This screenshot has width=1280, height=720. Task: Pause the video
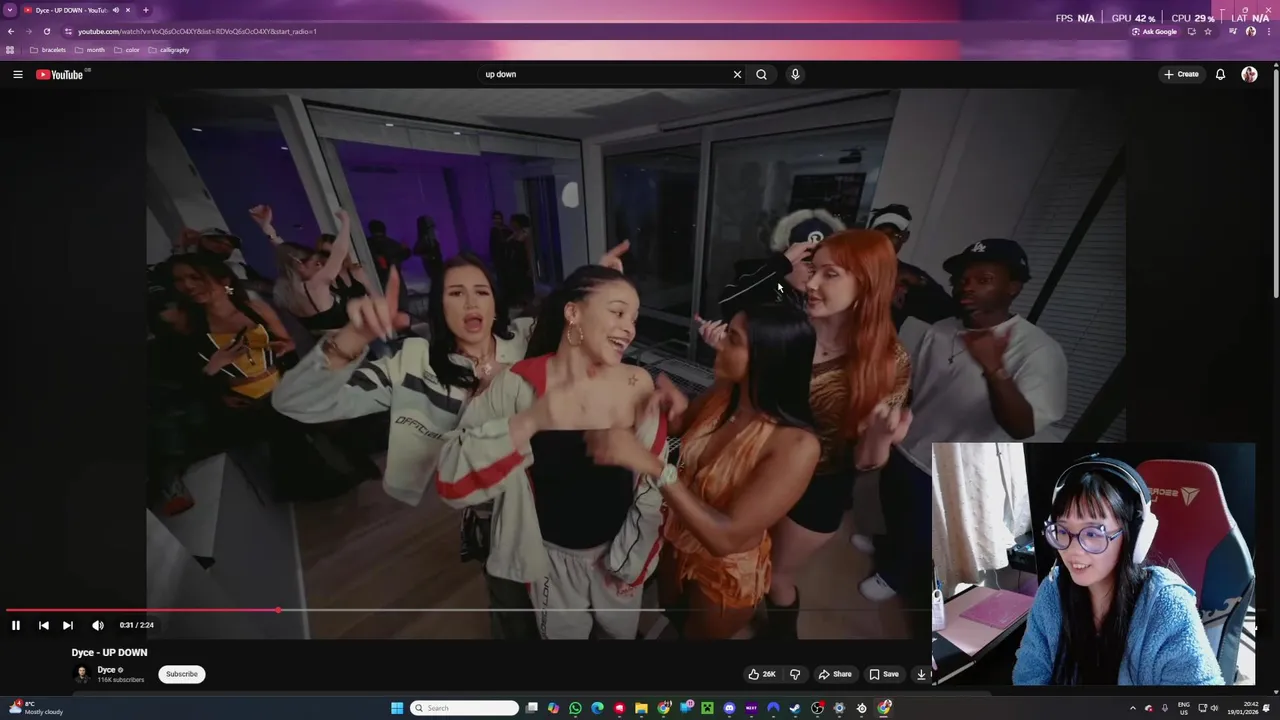[x=16, y=625]
